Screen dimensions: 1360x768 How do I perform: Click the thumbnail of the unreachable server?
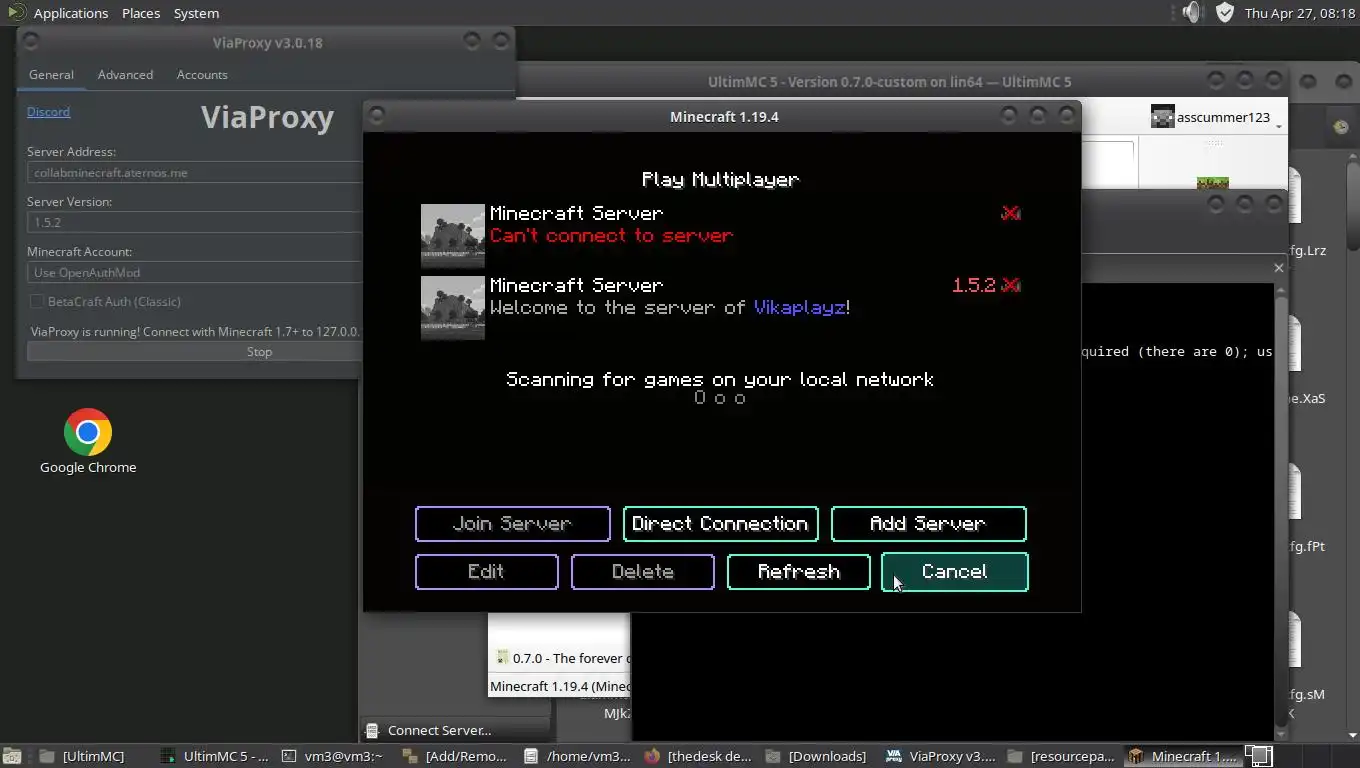coord(452,236)
